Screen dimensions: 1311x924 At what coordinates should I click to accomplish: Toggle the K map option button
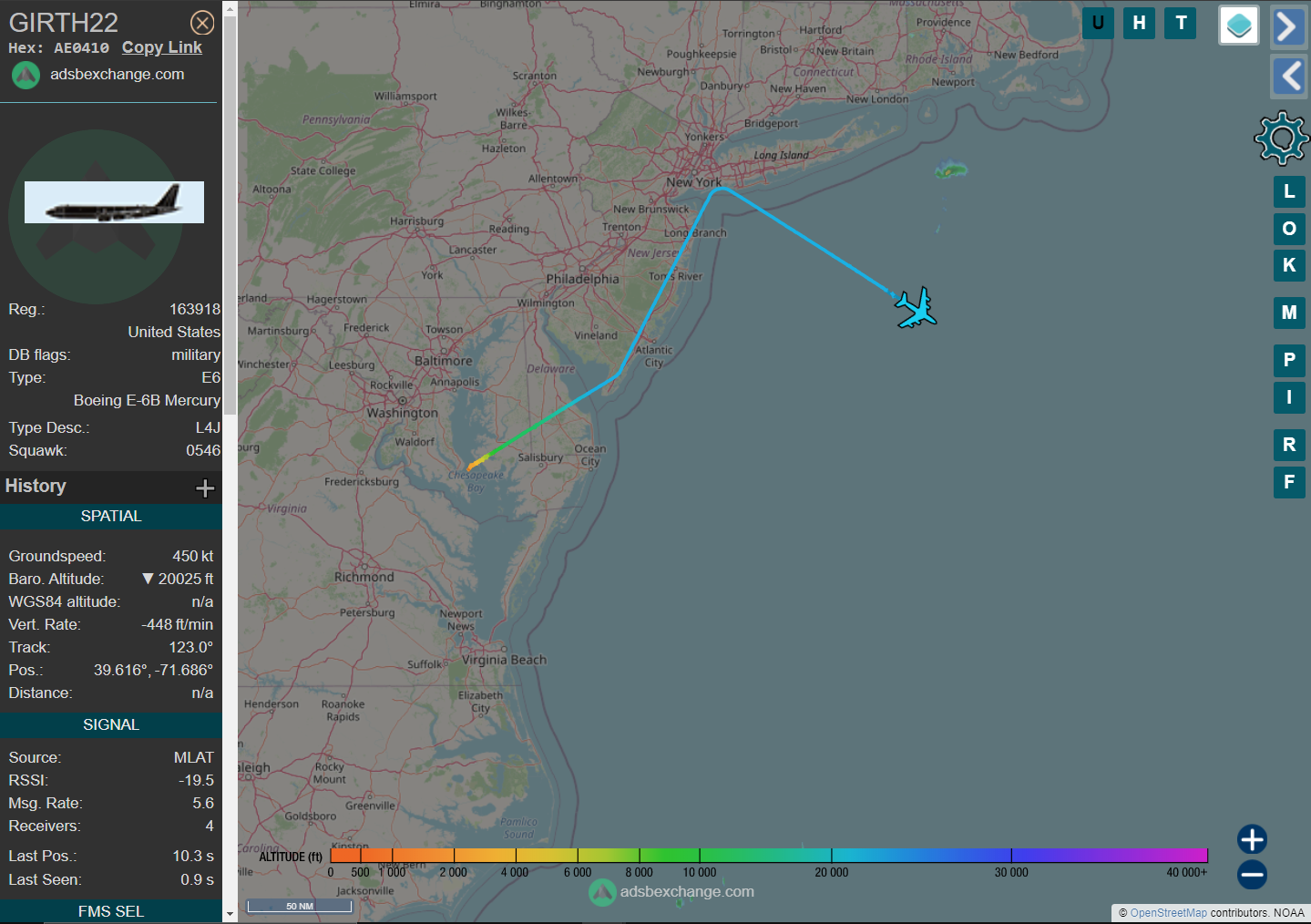tap(1289, 265)
